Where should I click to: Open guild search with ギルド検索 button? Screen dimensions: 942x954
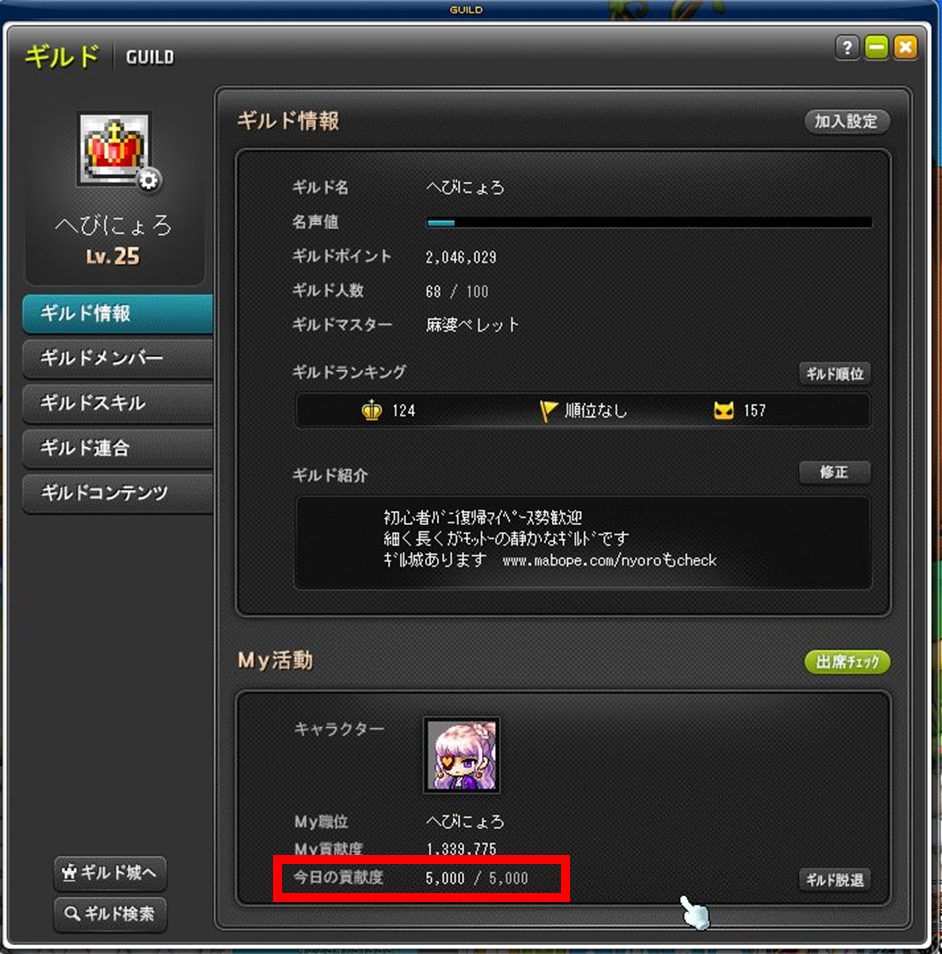click(110, 914)
